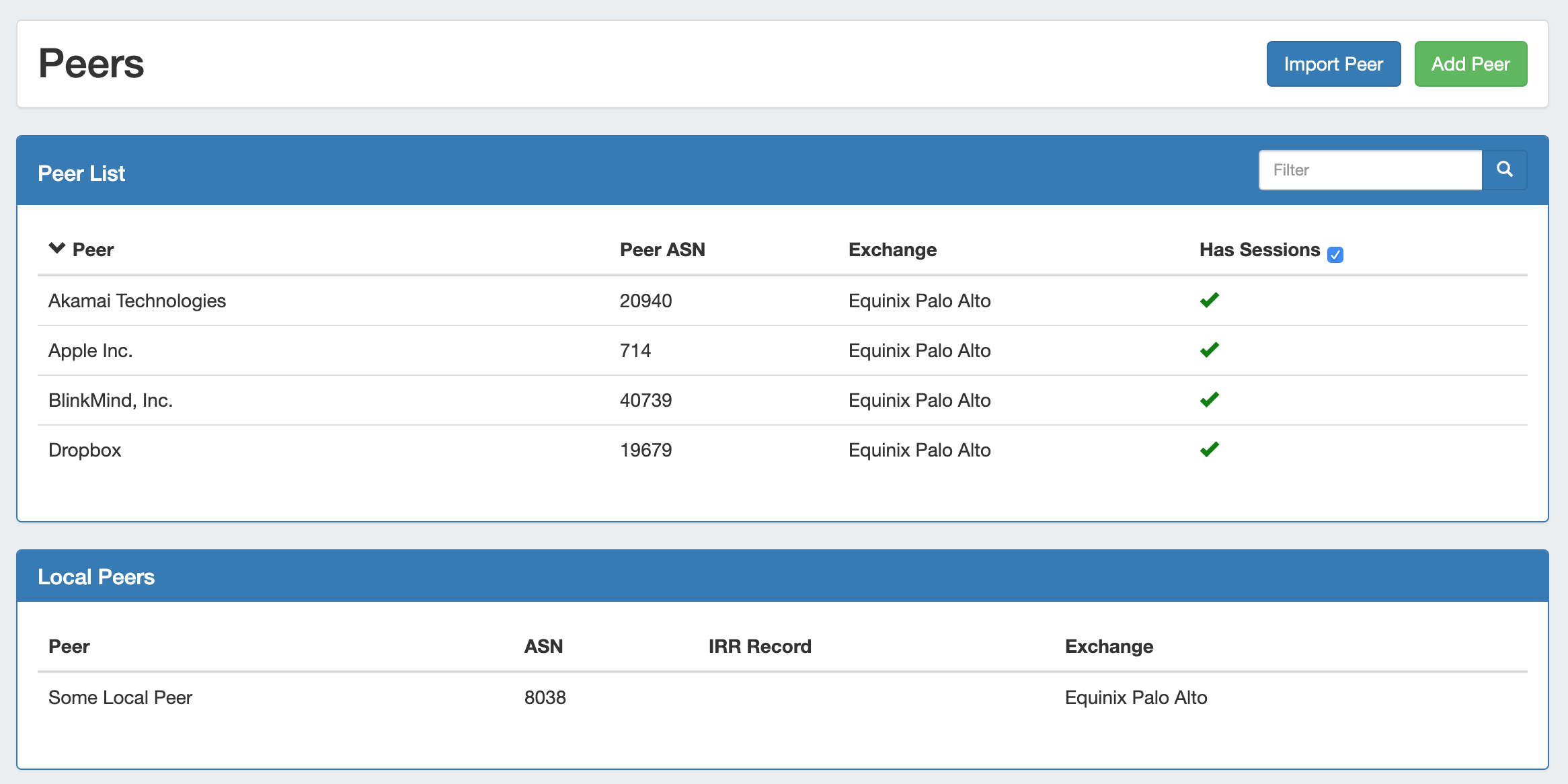This screenshot has height=784, width=1568.
Task: Click Dropbox green session checkmark
Action: click(1209, 449)
